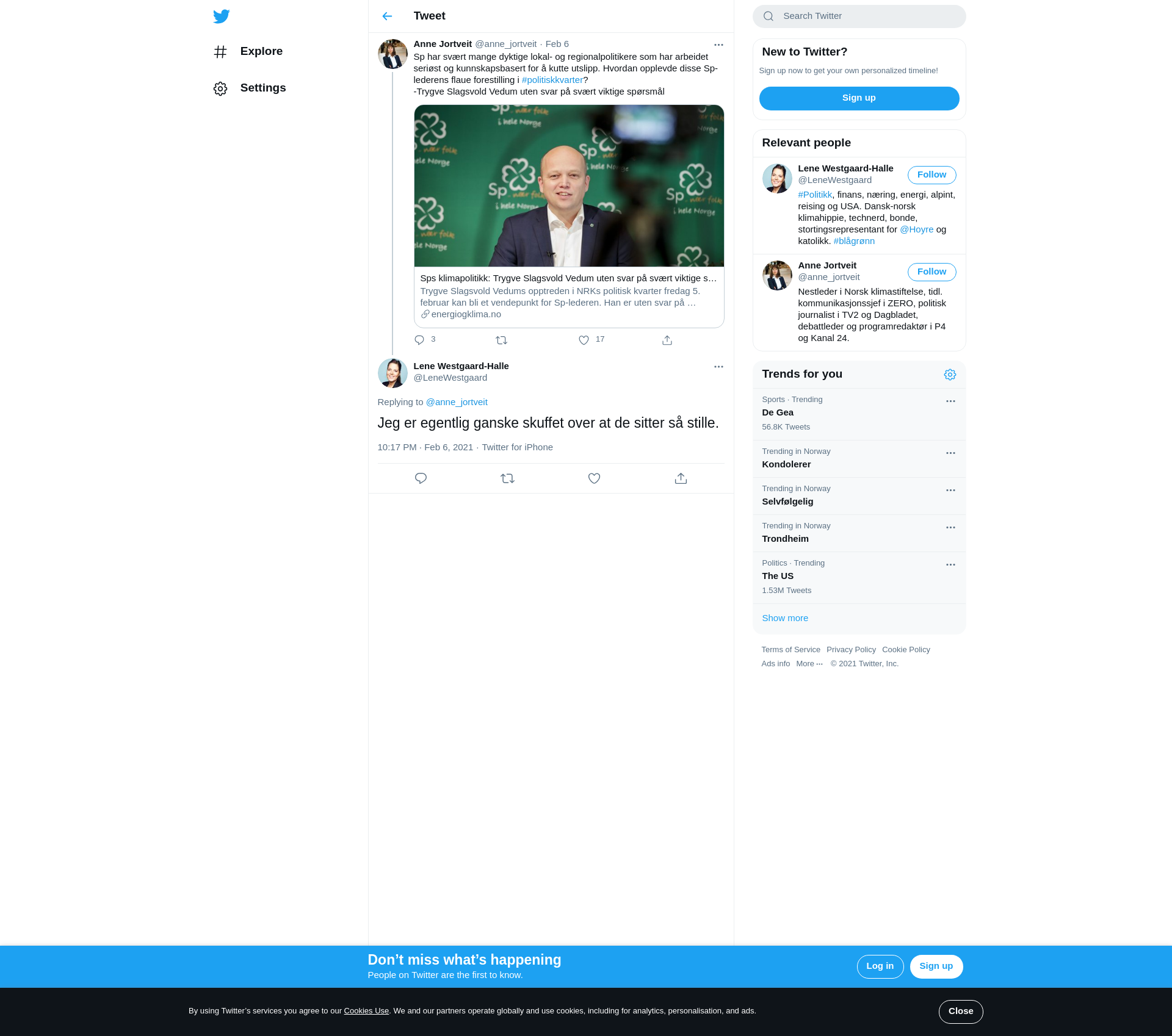This screenshot has height=1036, width=1172.
Task: Click the @Hoyre mention in bio
Action: click(916, 229)
